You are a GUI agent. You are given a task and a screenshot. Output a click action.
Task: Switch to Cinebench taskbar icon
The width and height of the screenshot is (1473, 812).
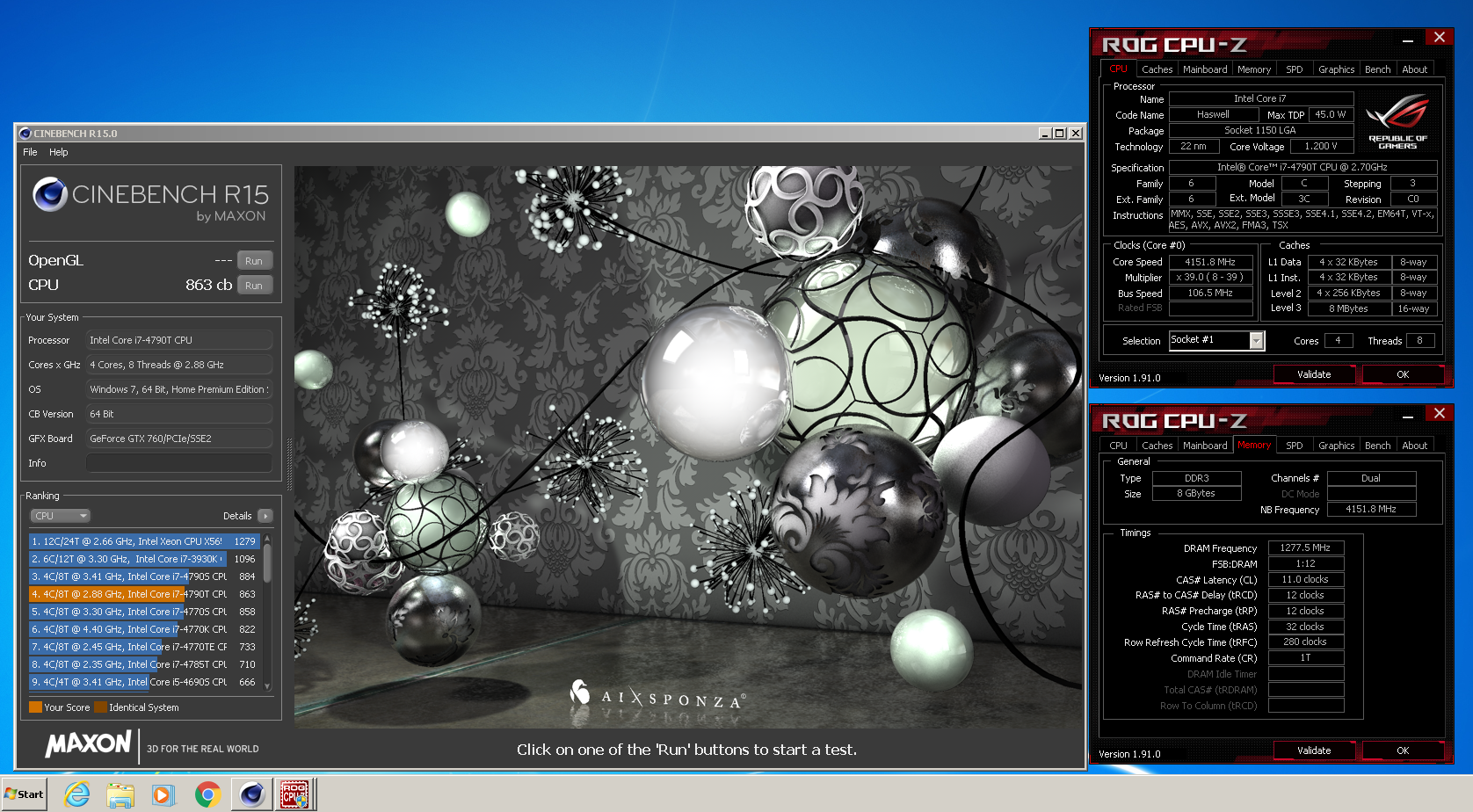tap(251, 794)
